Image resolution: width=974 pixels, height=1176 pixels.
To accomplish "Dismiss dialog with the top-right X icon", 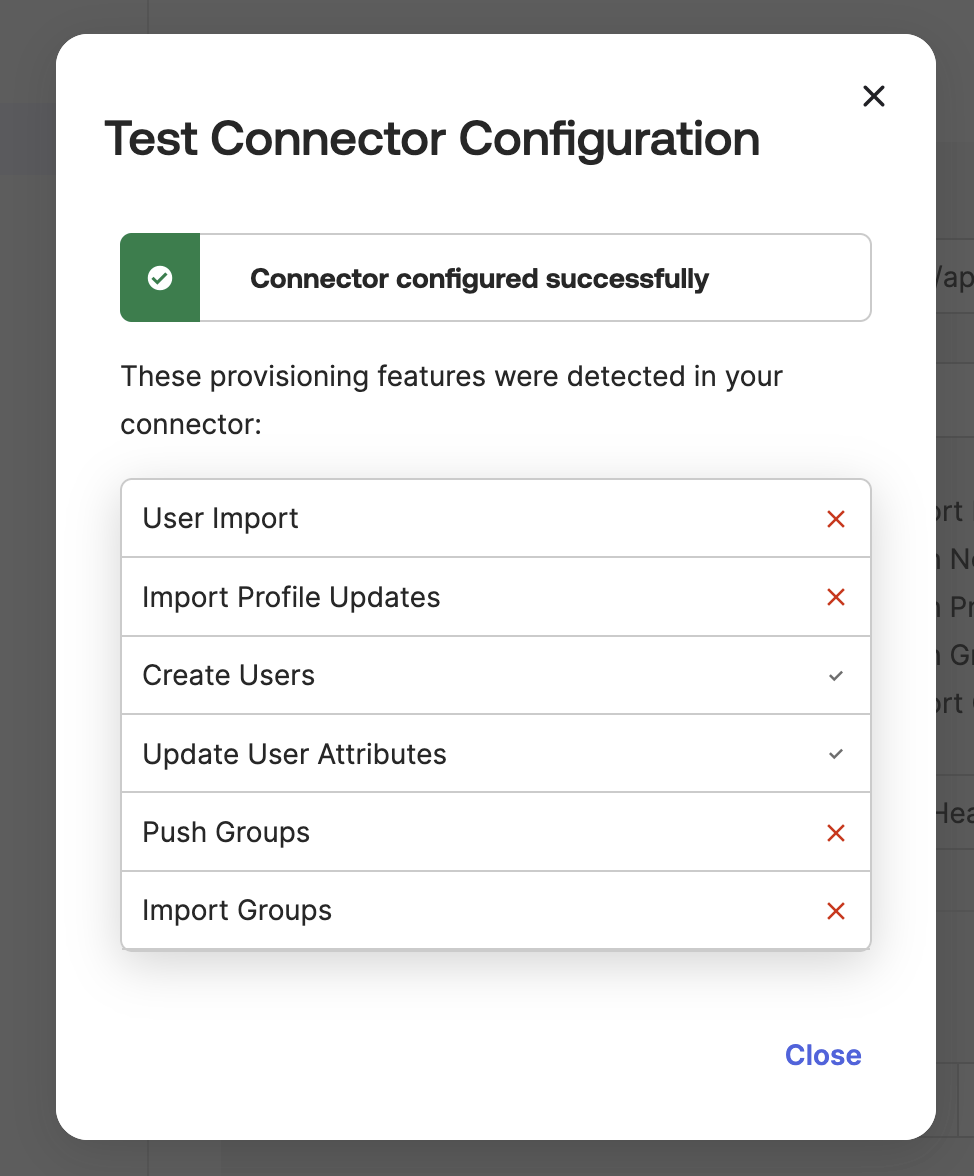I will click(x=874, y=96).
